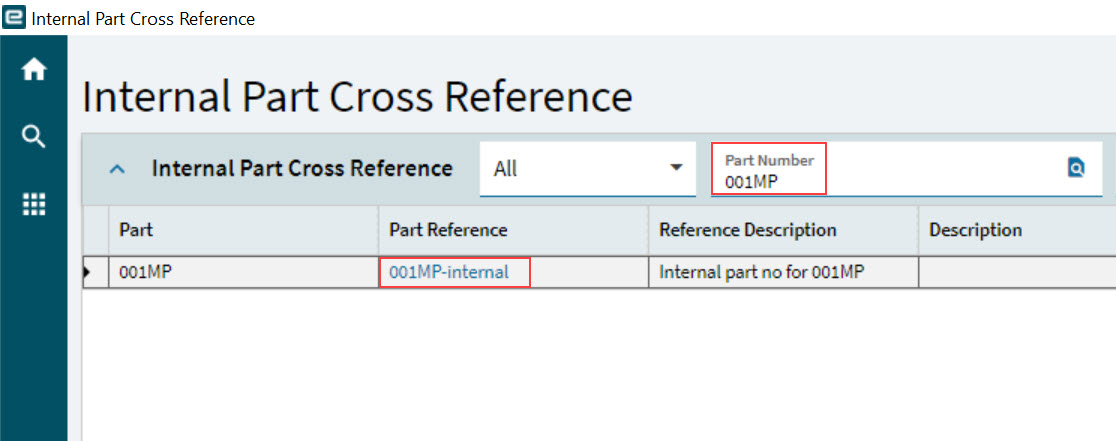The image size is (1116, 441).
Task: Go to the Home screen icon
Action: pos(34,71)
